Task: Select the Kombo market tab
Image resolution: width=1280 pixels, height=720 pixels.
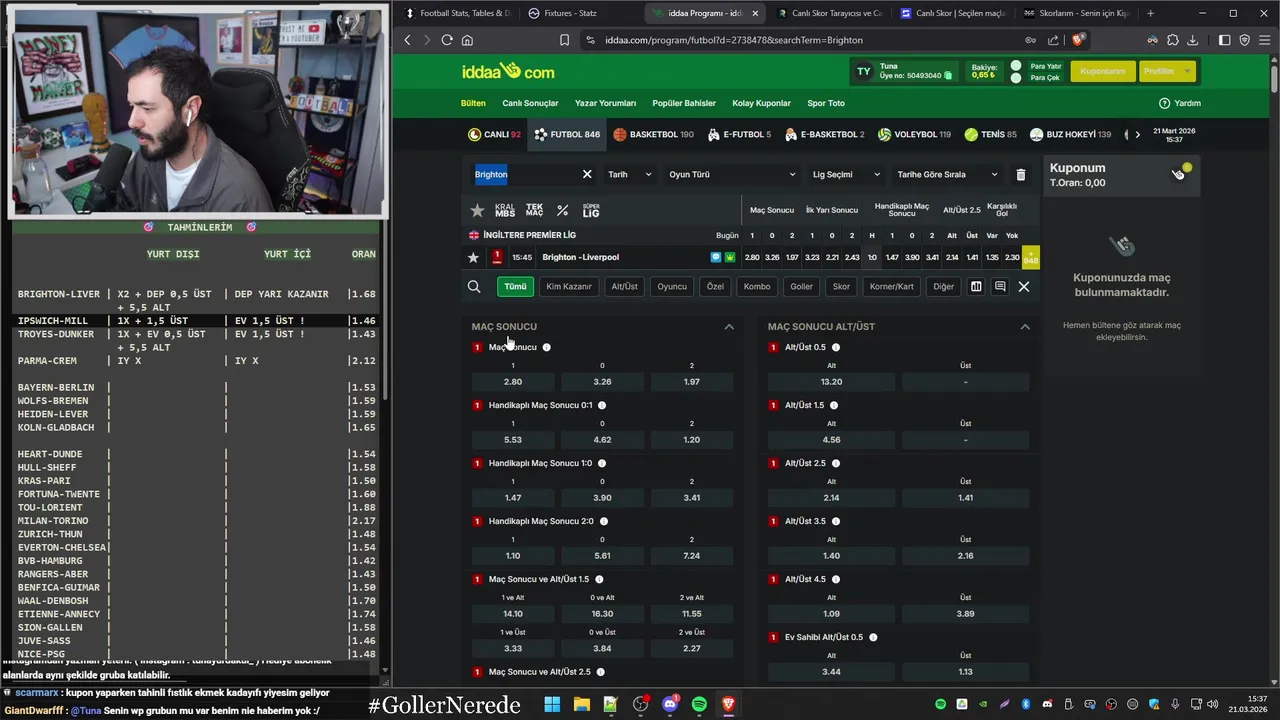Action: (x=757, y=286)
